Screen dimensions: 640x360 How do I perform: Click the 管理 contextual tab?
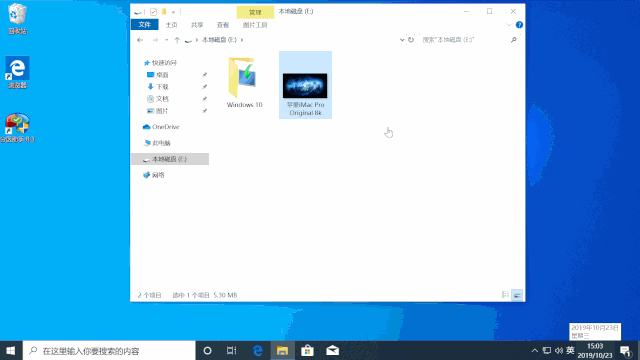point(255,12)
